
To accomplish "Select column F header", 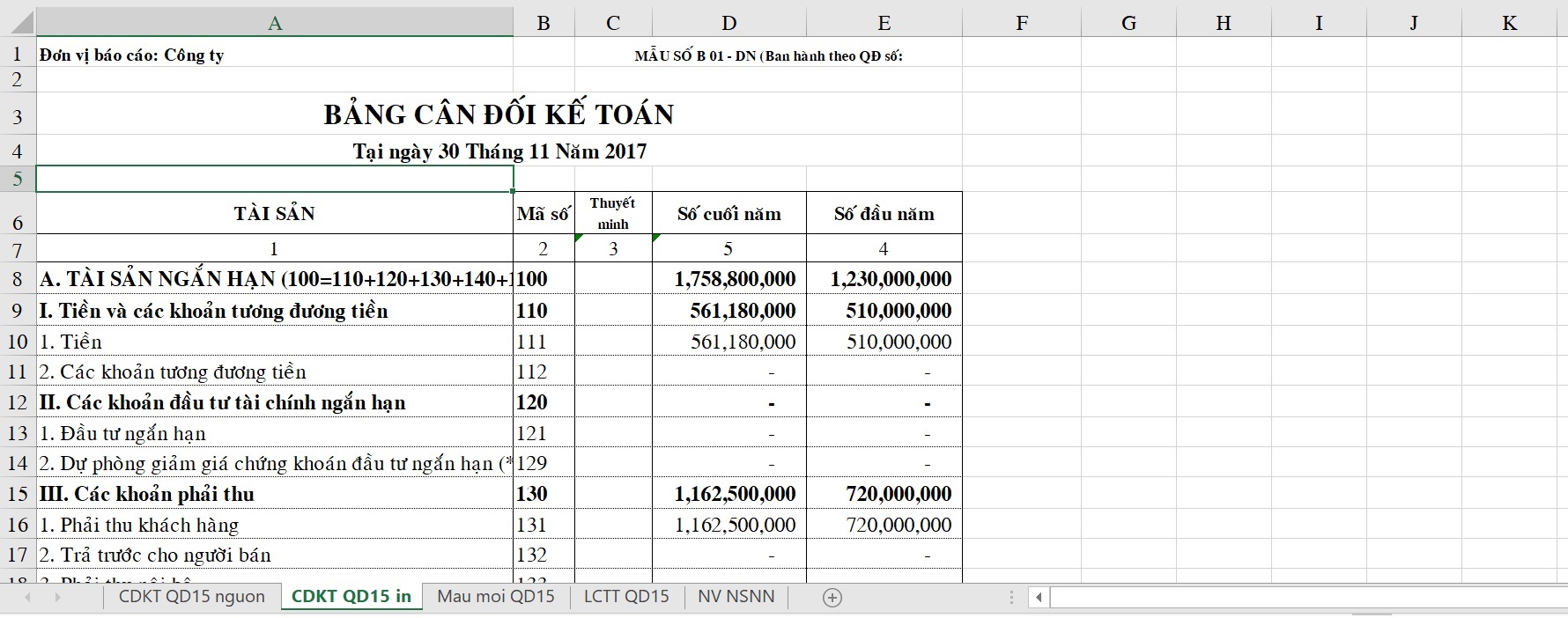I will [1022, 23].
